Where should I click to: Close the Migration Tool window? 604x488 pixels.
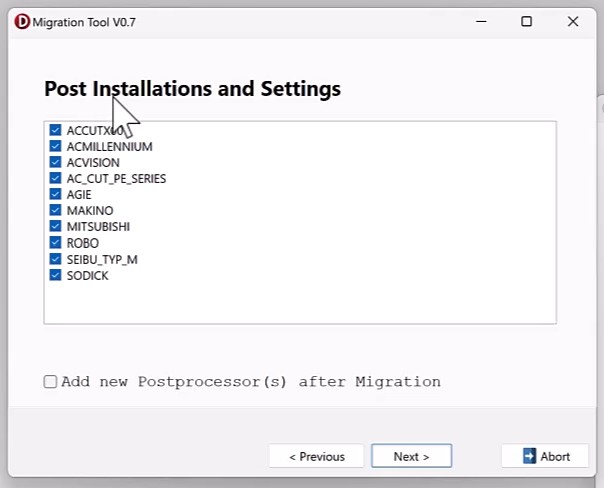click(573, 22)
